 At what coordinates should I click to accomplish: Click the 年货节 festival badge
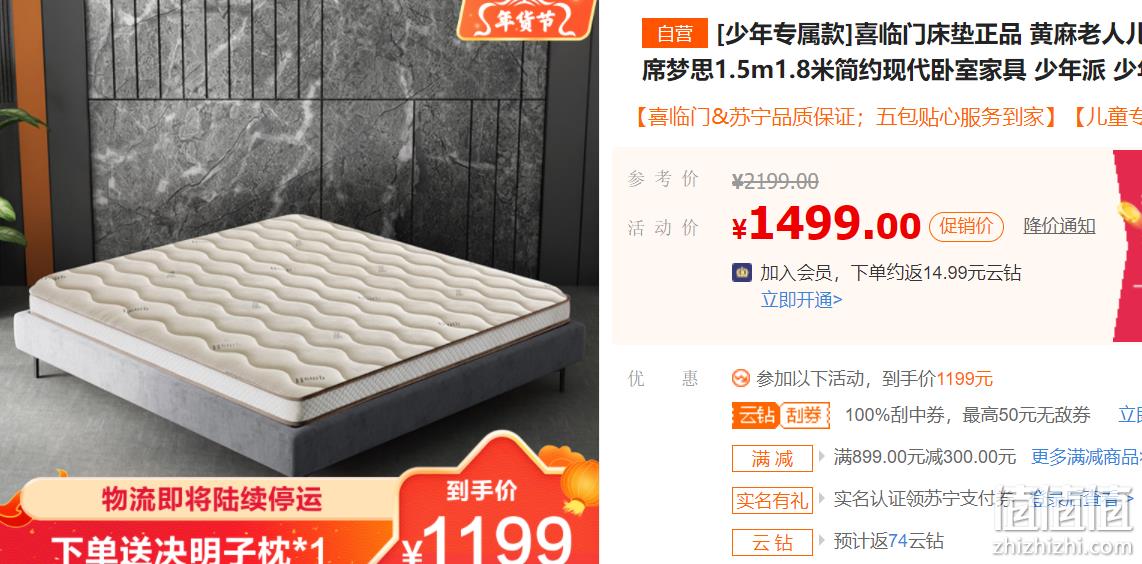(526, 19)
